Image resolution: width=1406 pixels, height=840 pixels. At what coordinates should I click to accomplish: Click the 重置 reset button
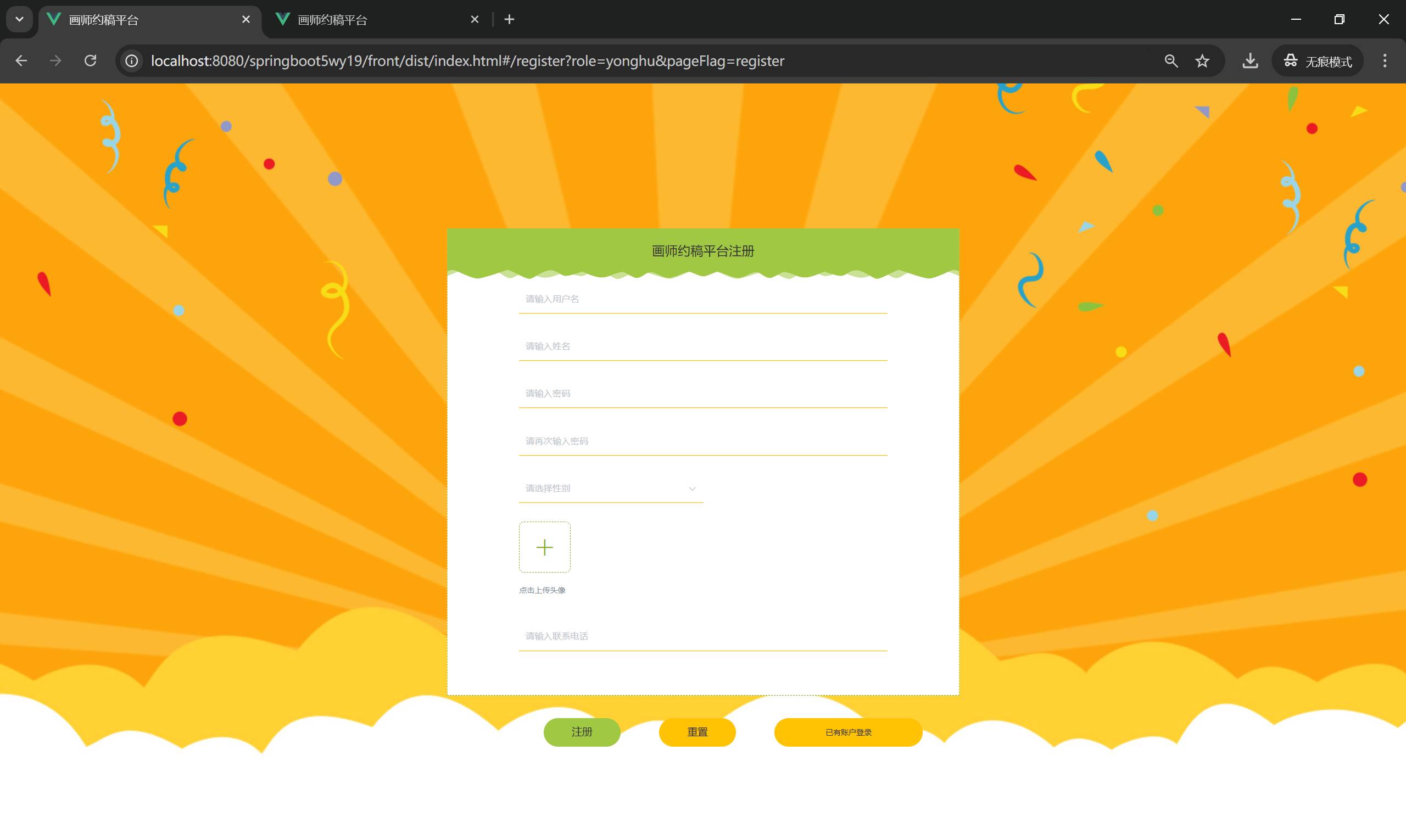[x=697, y=732]
